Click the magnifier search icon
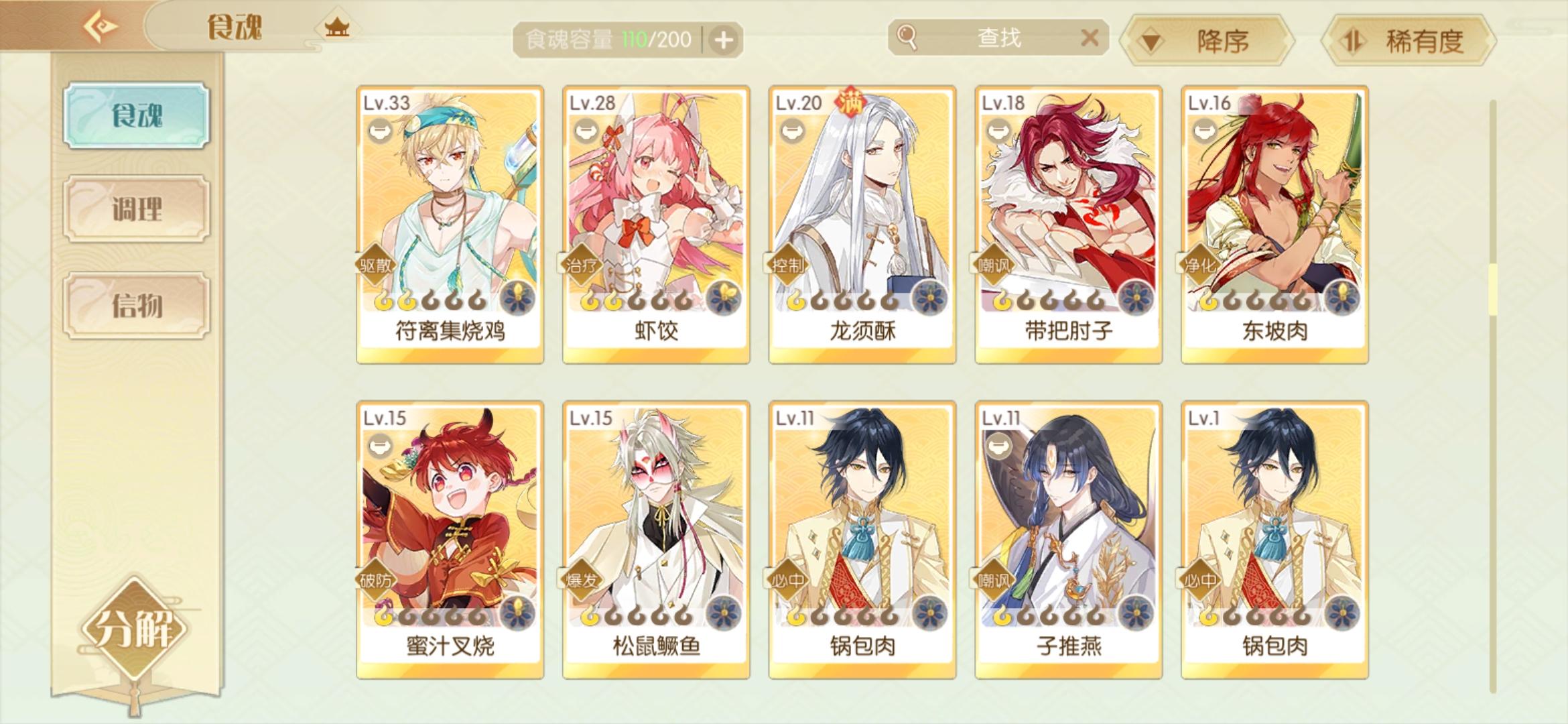Viewport: 1568px width, 724px height. click(x=907, y=38)
